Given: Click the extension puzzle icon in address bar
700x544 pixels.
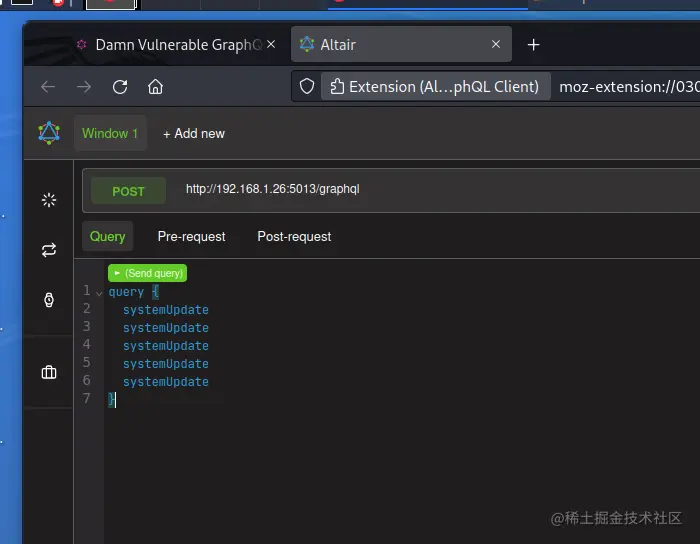Looking at the screenshot, I should click(337, 86).
